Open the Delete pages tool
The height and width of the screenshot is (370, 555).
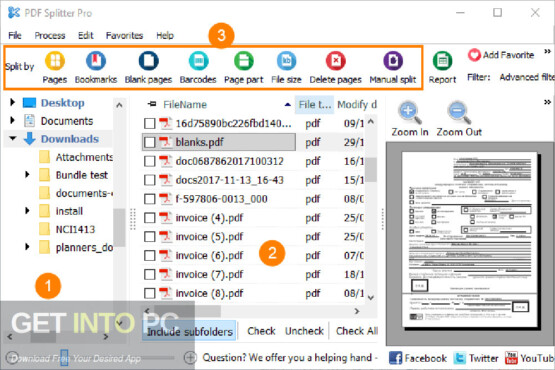(336, 61)
